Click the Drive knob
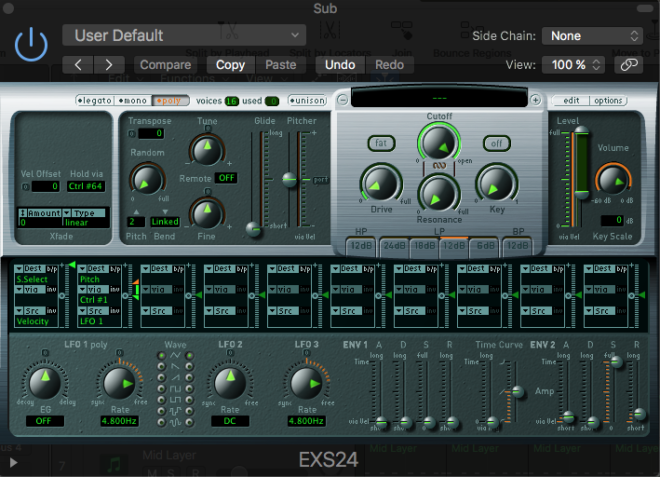 click(381, 183)
